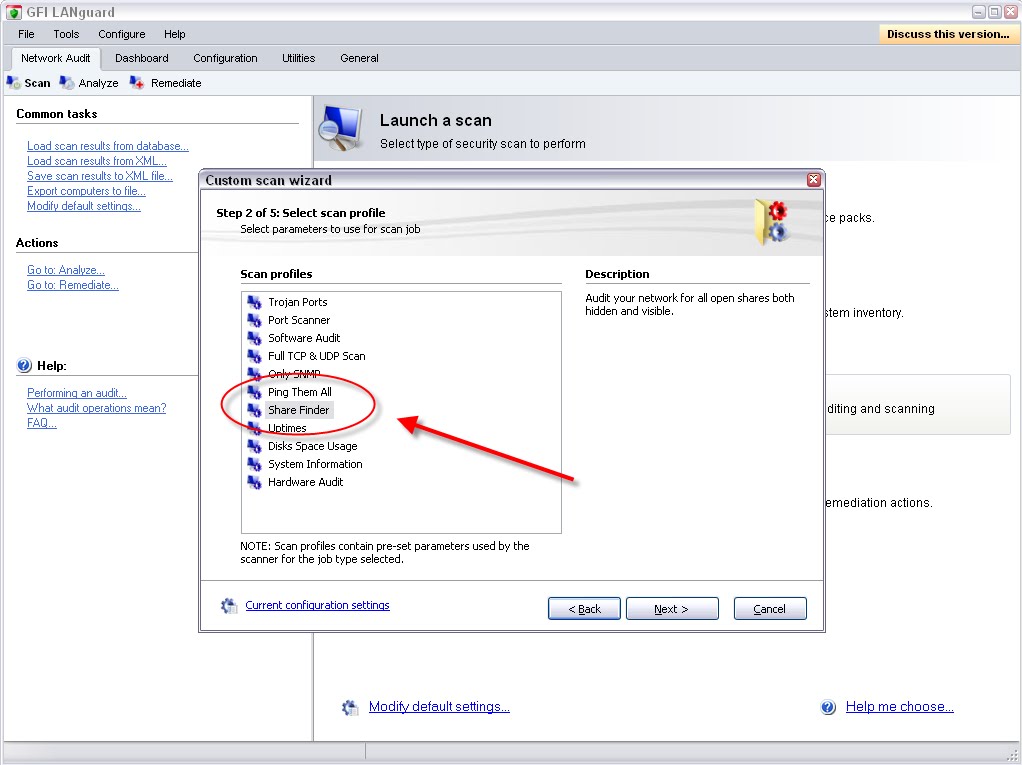This screenshot has height=765, width=1022.
Task: Click the Back button in wizard
Action: [x=584, y=609]
